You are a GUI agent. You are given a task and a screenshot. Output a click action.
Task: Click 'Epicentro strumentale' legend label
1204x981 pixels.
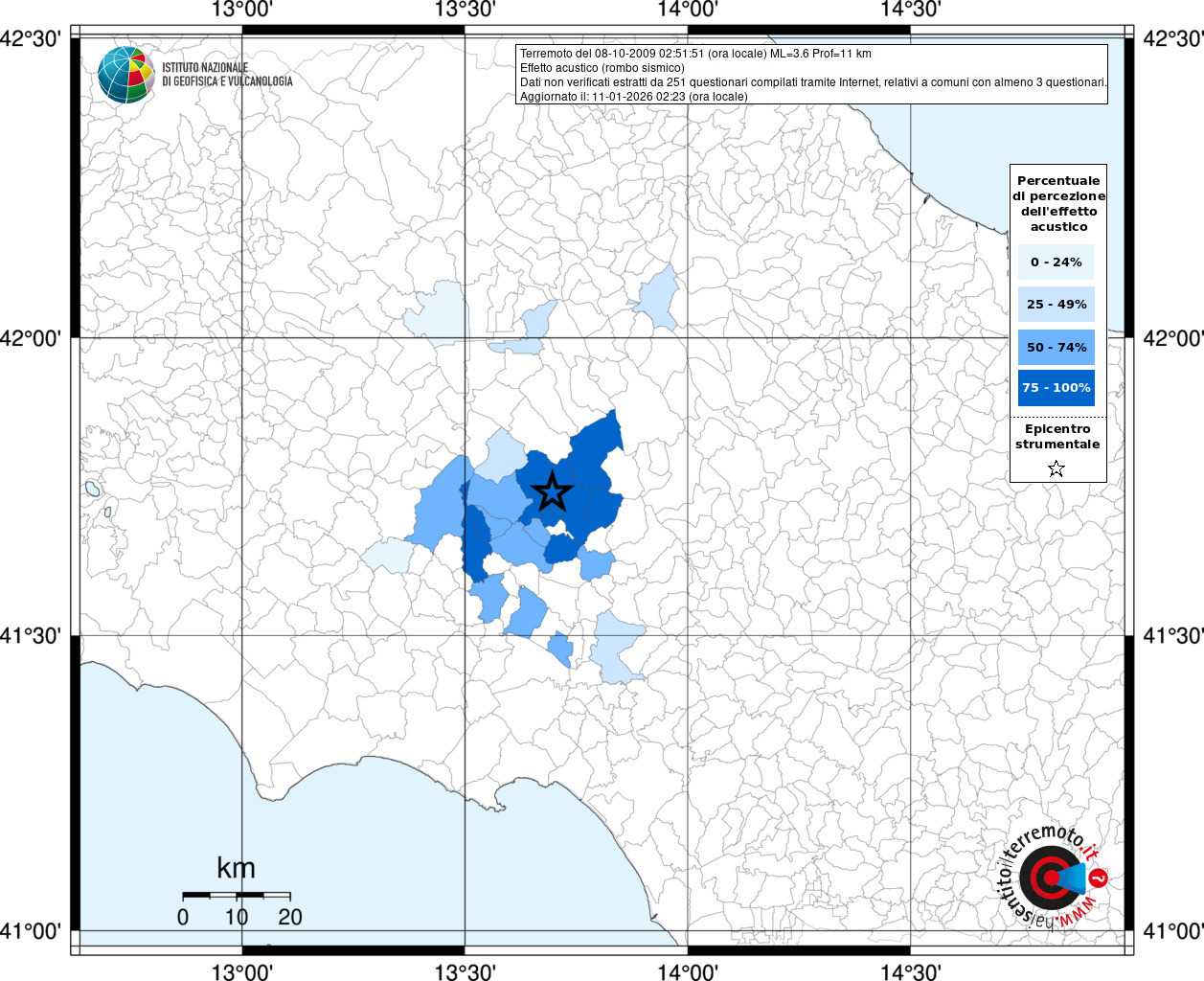pos(1057,437)
